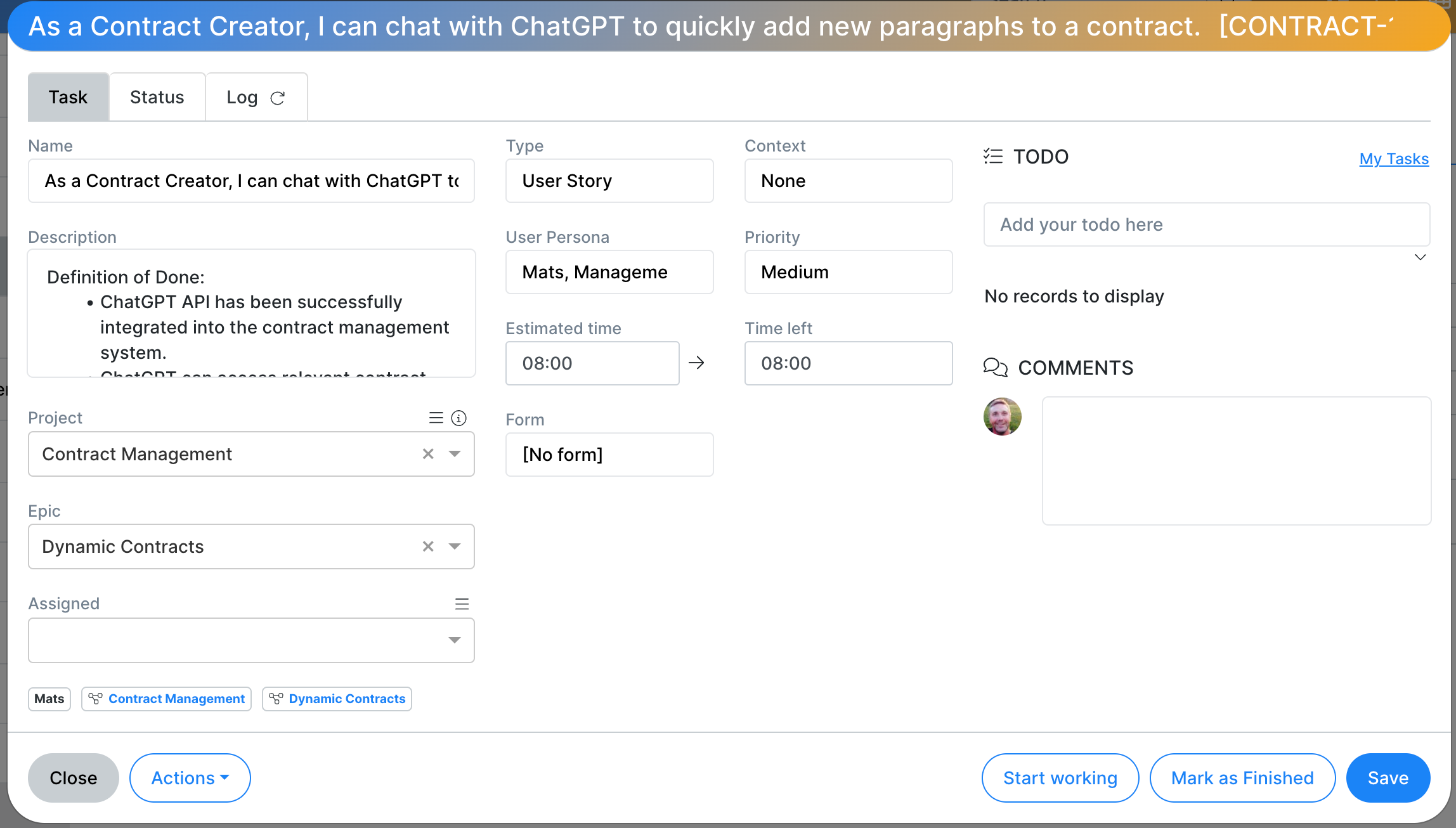This screenshot has width=1456, height=828.
Task: Click the Start working button
Action: pyautogui.click(x=1060, y=778)
